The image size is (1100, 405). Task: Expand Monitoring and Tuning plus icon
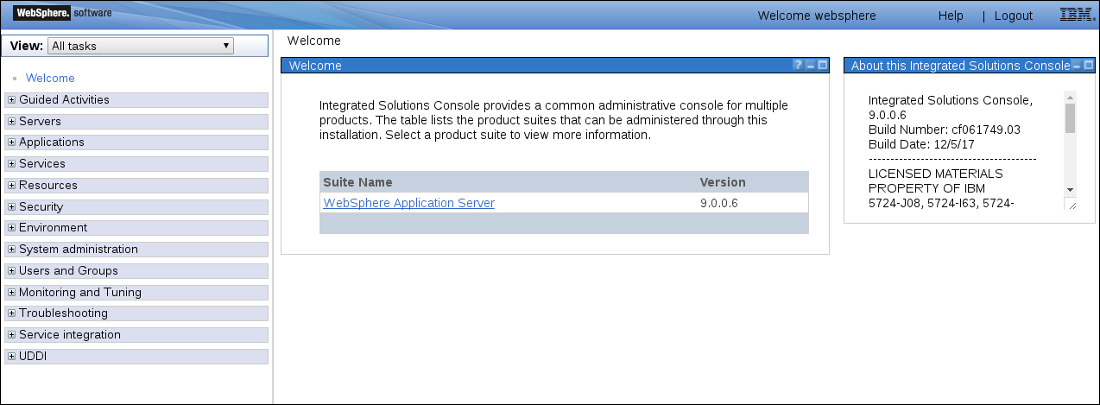click(12, 292)
